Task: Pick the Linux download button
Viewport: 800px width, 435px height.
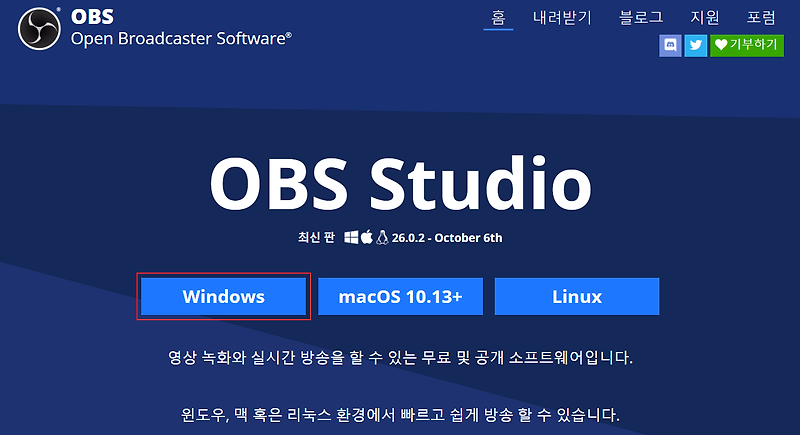Action: [577, 296]
